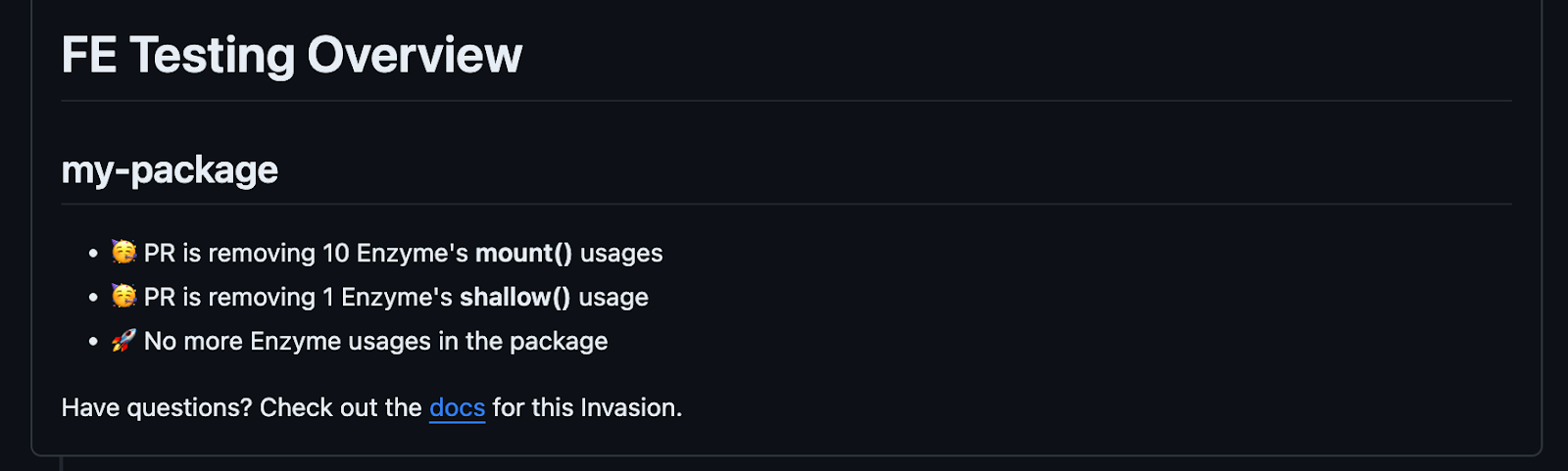Click the rocket emoji icon

pos(123,341)
